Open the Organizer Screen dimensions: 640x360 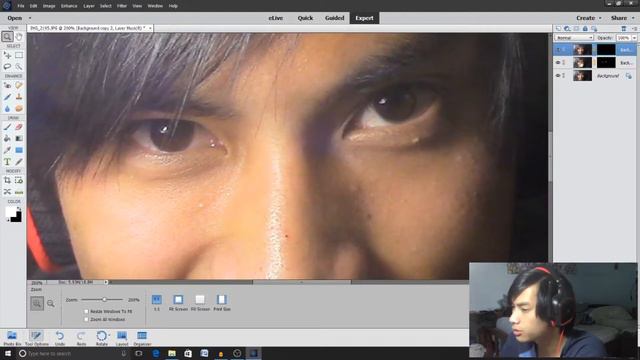click(x=142, y=338)
